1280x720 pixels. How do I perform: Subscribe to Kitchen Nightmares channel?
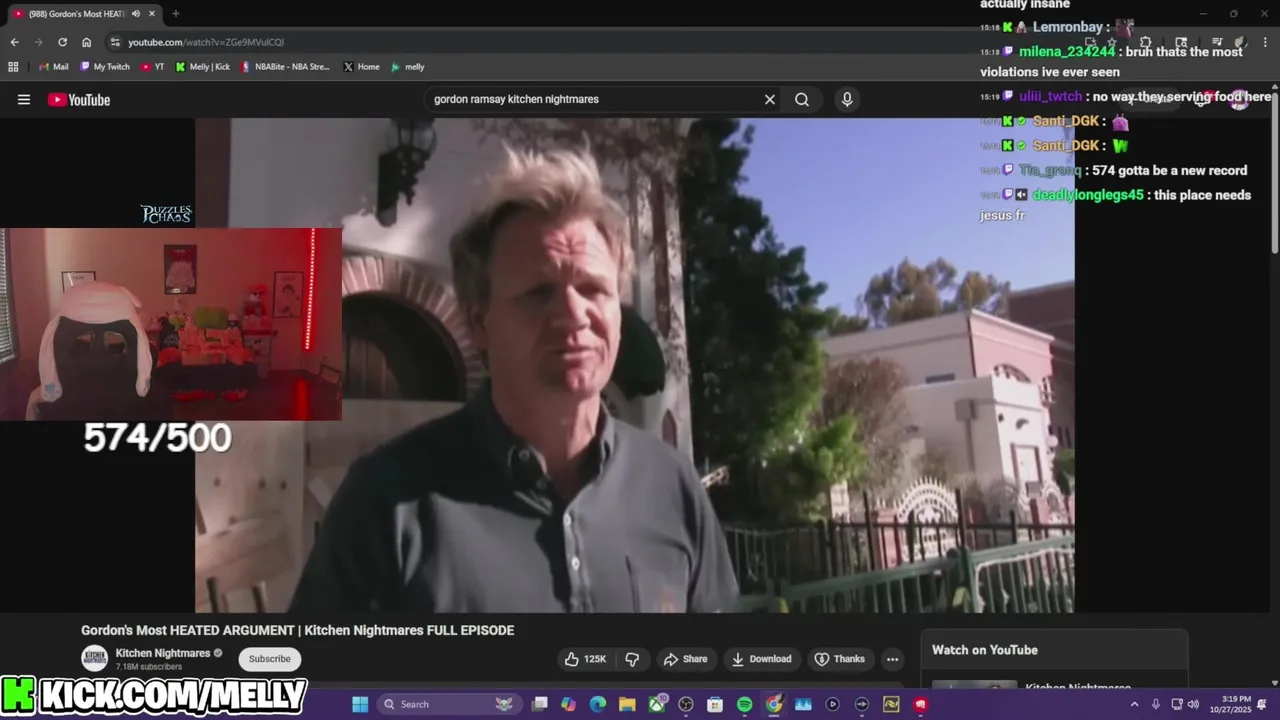tap(270, 659)
